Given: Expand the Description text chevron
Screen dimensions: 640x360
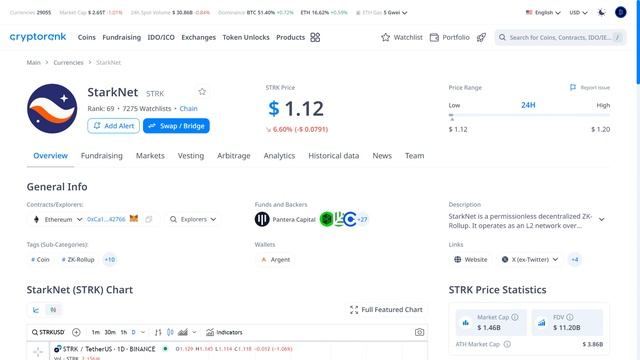Looking at the screenshot, I should (x=602, y=219).
